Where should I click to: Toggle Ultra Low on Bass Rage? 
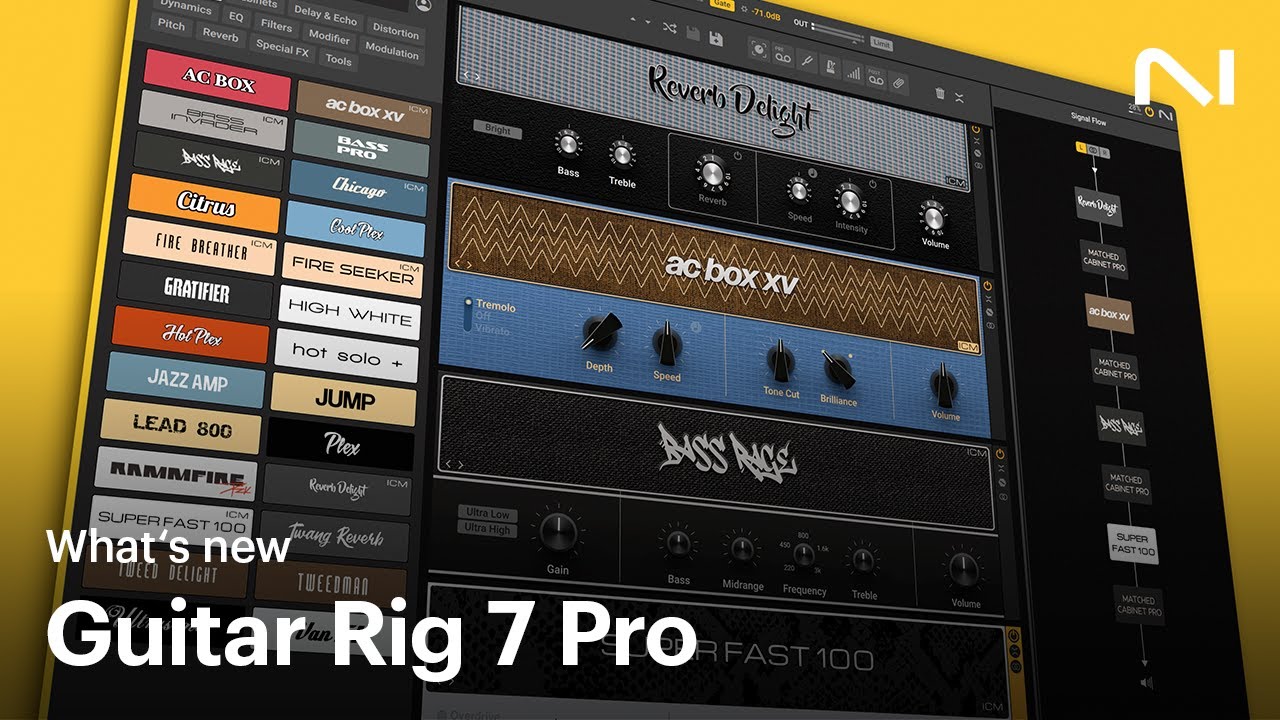click(486, 513)
